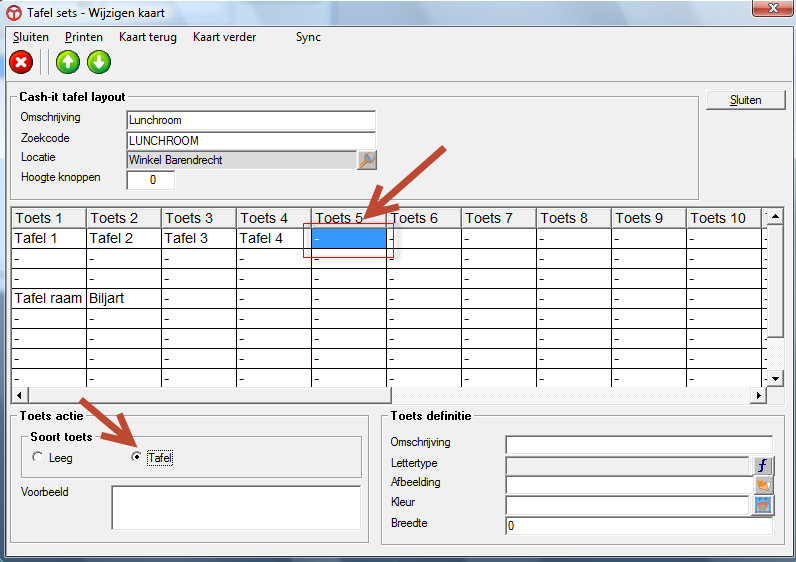Select the Tafel 2 cell
796x562 pixels.
pyautogui.click(x=124, y=238)
